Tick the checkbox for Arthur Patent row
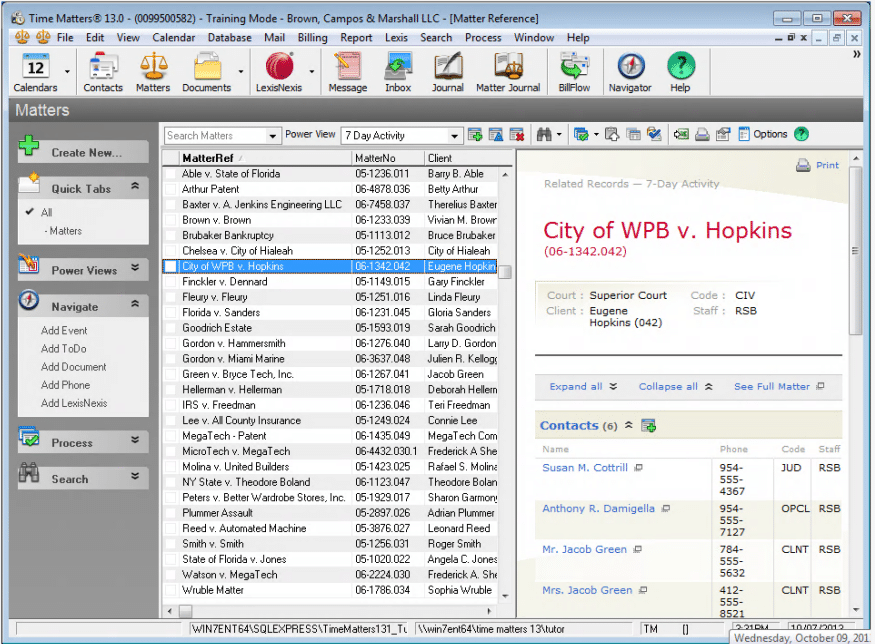 (x=170, y=189)
